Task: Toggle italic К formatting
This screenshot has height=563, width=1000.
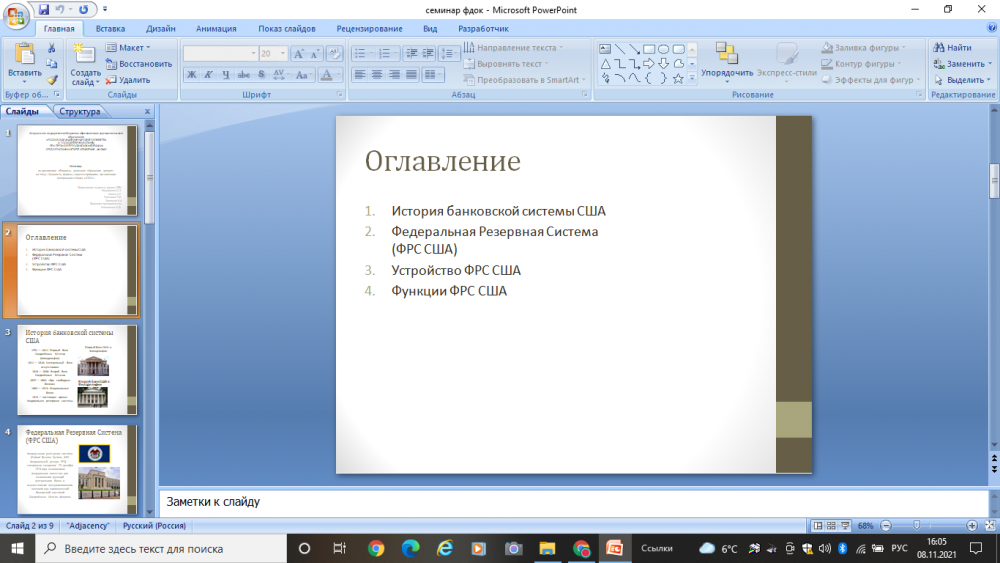Action: (x=210, y=74)
